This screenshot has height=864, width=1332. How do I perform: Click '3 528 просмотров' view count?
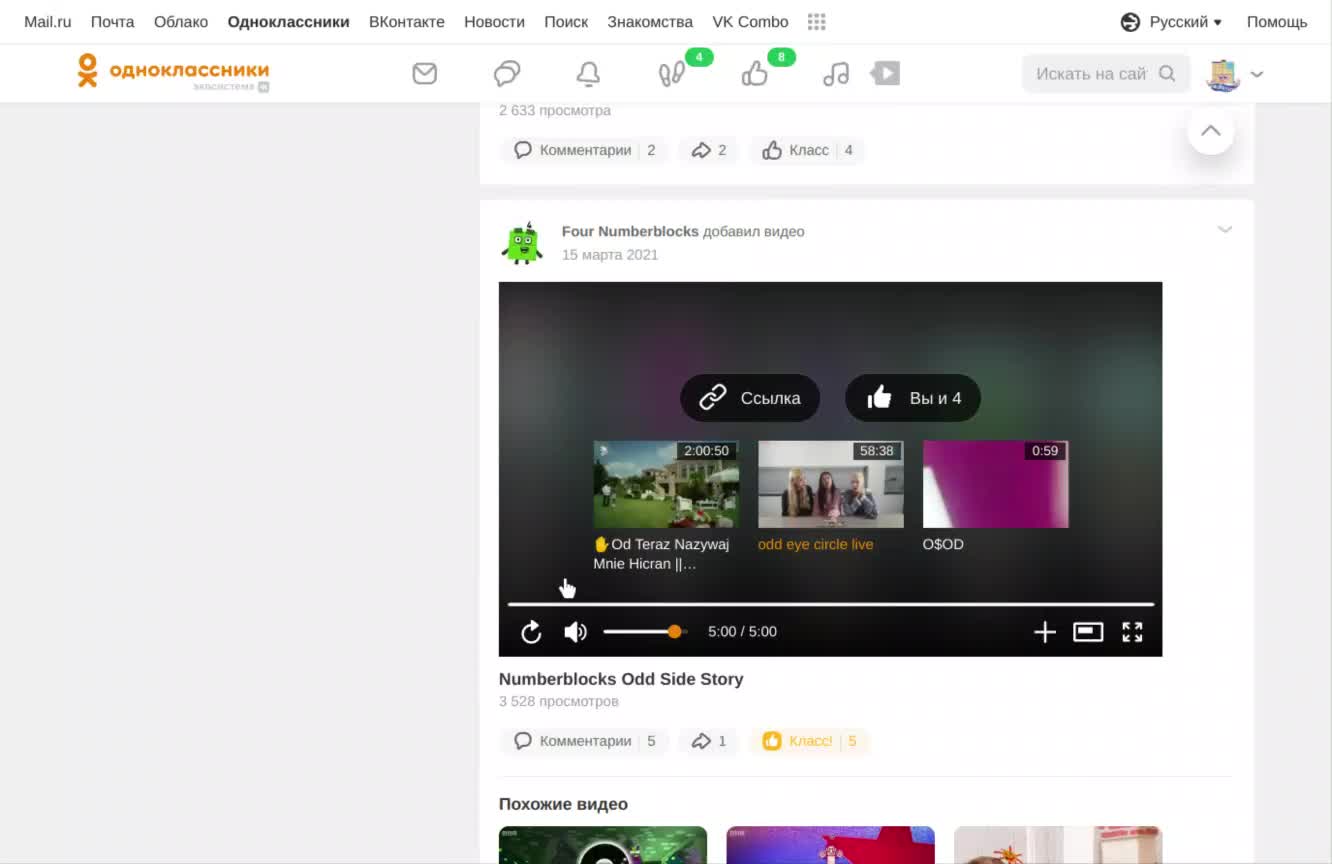click(559, 702)
